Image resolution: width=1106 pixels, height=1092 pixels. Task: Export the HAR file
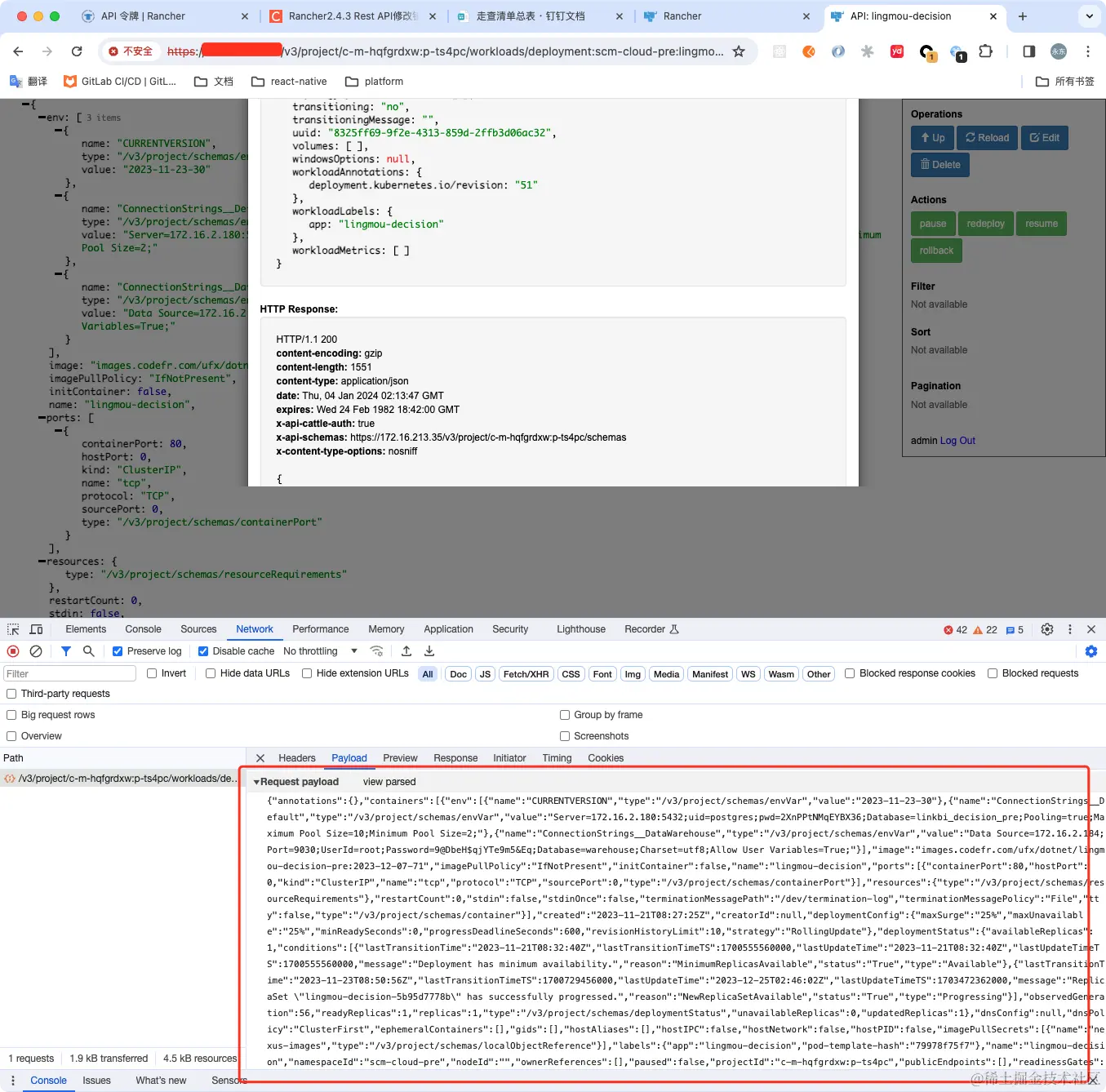point(429,651)
